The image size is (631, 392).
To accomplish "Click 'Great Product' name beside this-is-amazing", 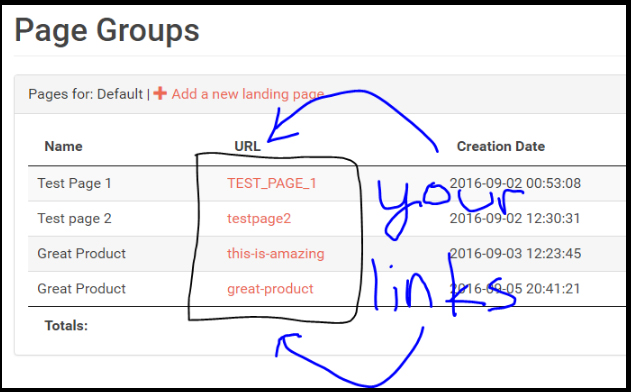I will pos(82,254).
